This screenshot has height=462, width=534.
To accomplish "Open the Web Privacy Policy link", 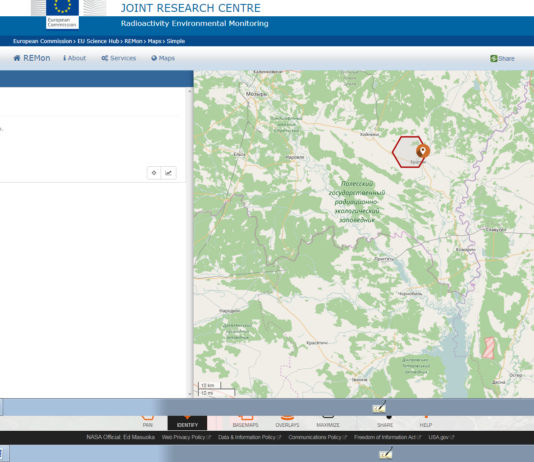I will click(186, 437).
